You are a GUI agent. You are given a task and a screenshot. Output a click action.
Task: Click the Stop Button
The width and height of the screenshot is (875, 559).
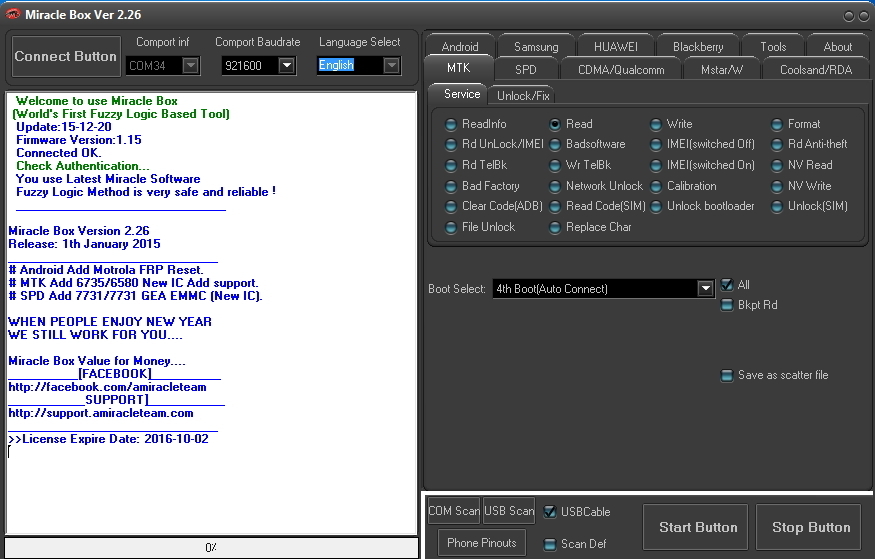(x=811, y=527)
